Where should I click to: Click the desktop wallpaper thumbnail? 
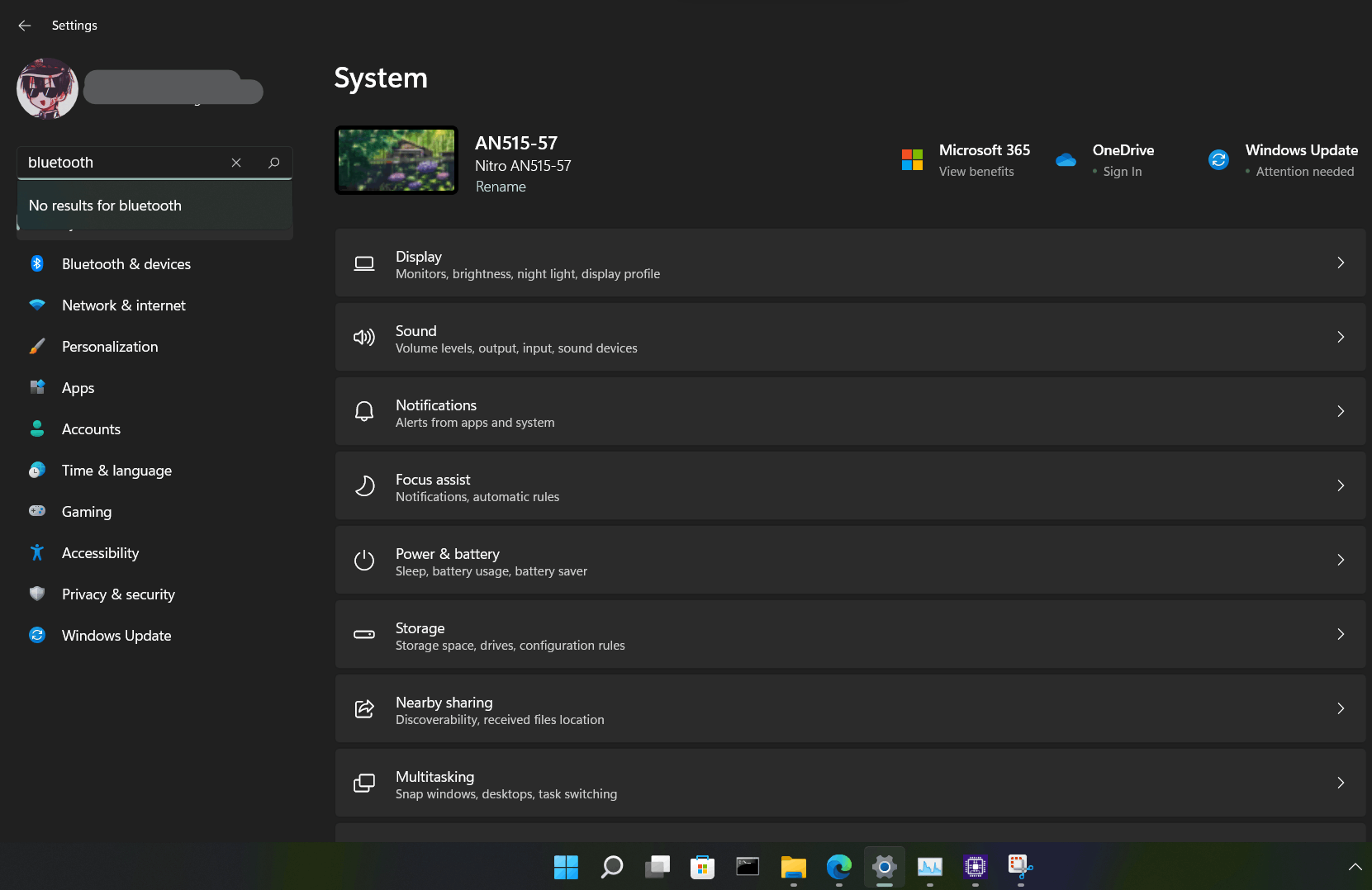point(396,160)
